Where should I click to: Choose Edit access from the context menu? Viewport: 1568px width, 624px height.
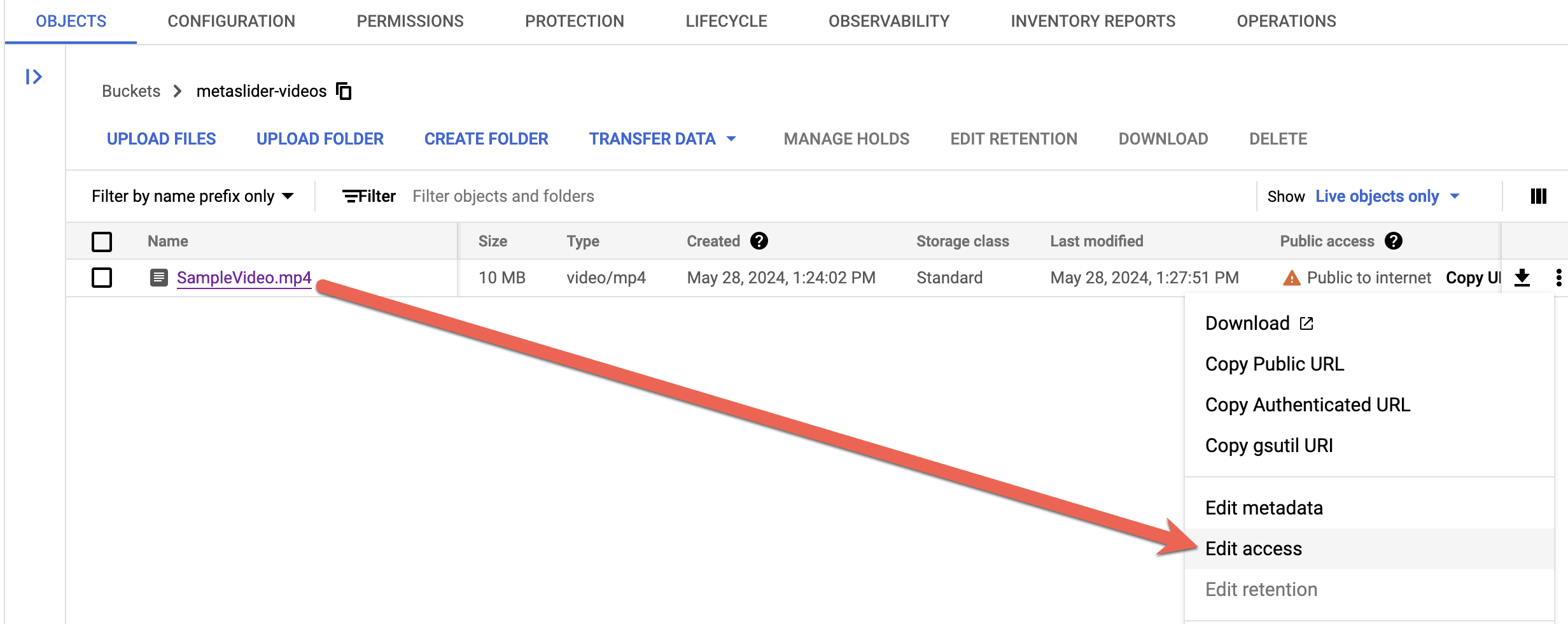click(x=1254, y=549)
